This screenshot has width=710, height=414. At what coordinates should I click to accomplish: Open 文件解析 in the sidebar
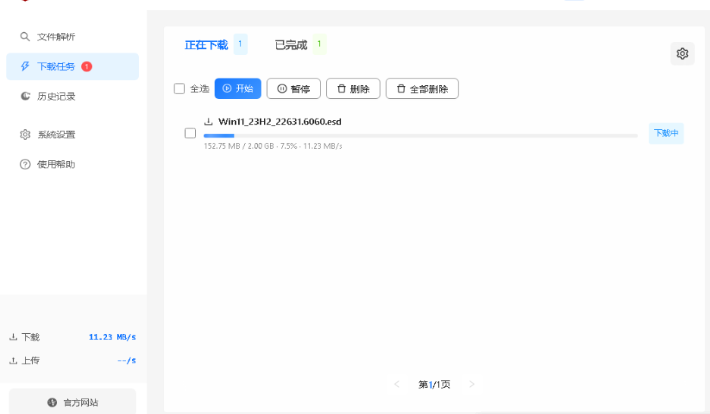coord(56,37)
